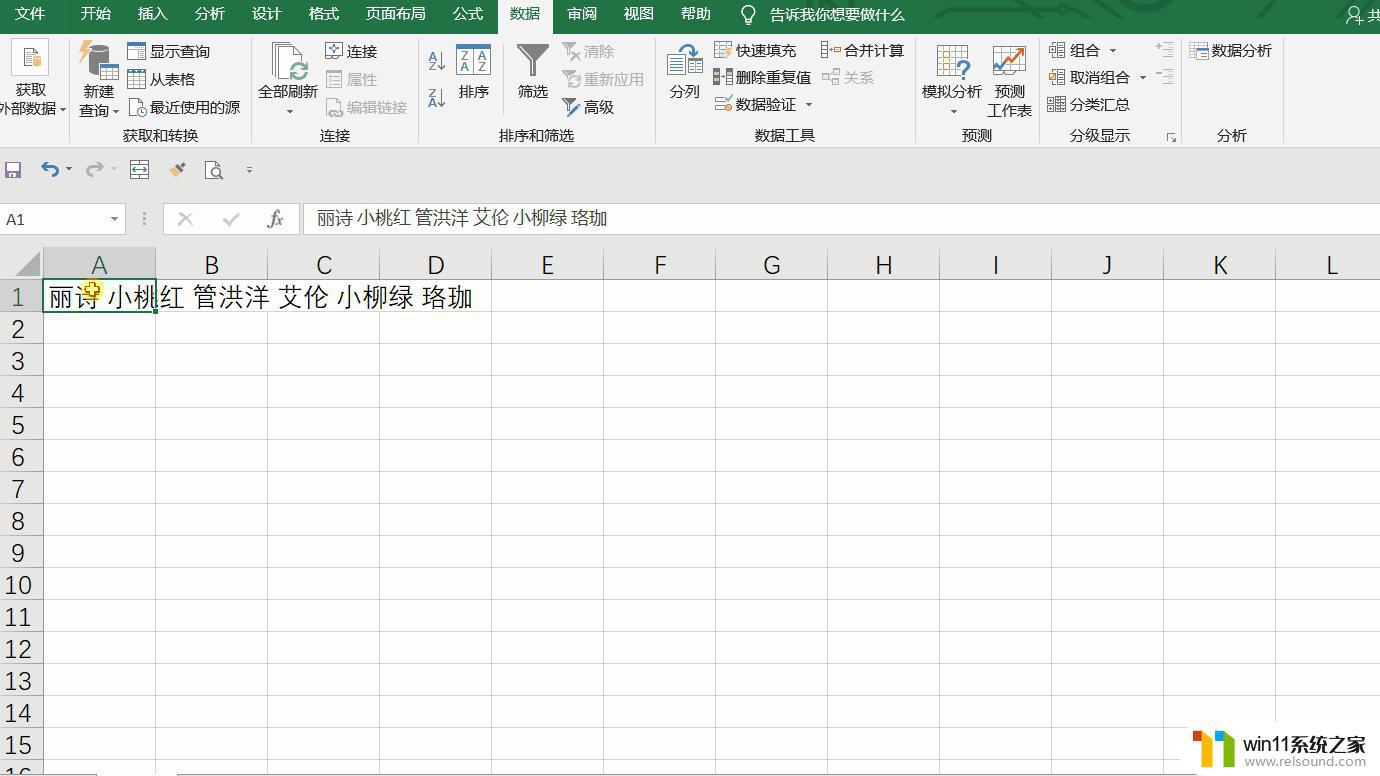
Task: Open 分级显示 outline dialog launcher
Action: 1171,138
